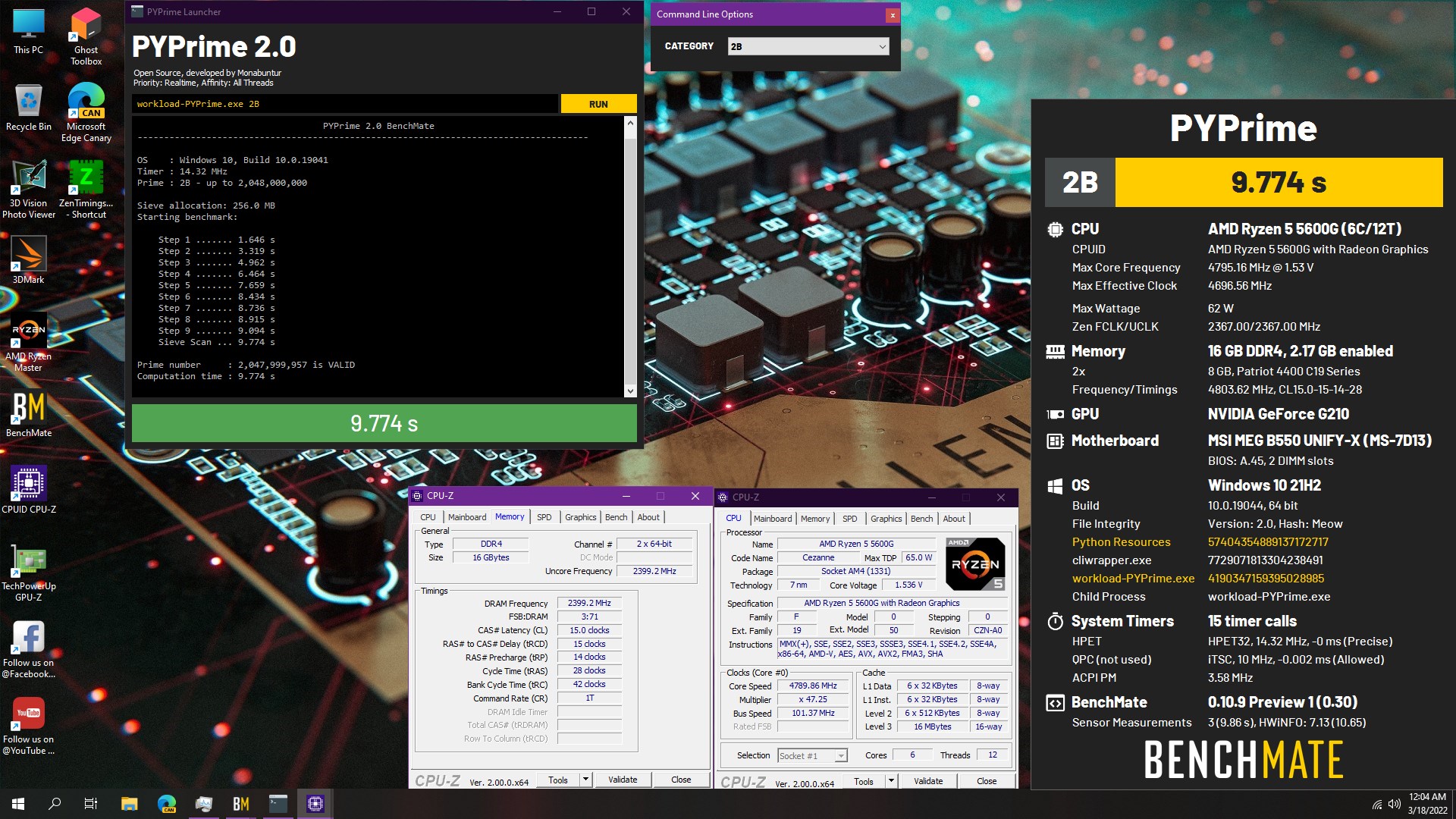Select SPD tab in left CPU-Z window
The image size is (1456, 819).
544,517
